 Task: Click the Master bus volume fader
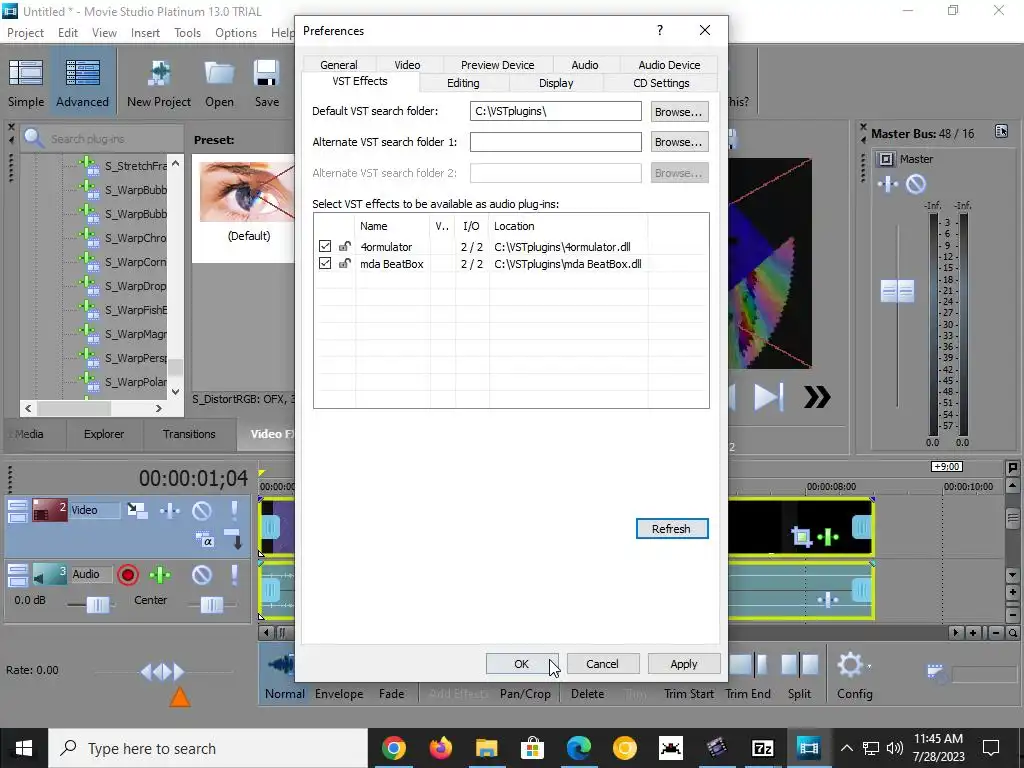[x=897, y=291]
